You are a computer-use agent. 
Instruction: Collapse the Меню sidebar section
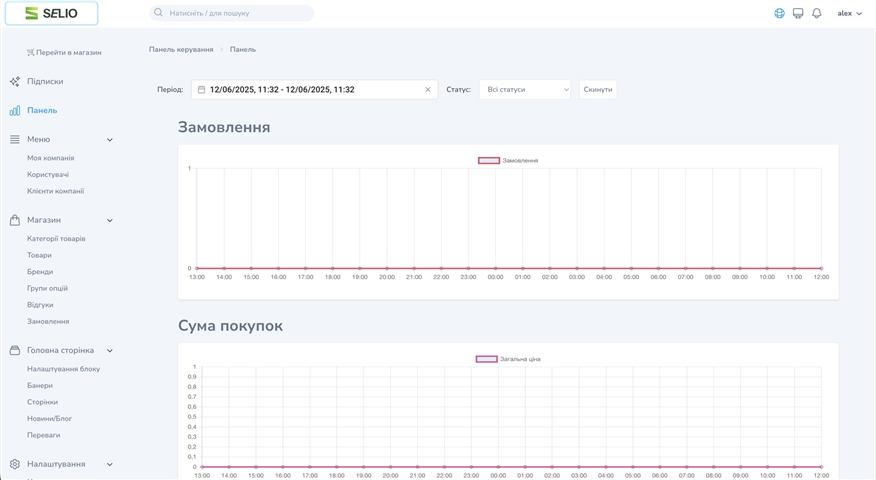tap(110, 140)
